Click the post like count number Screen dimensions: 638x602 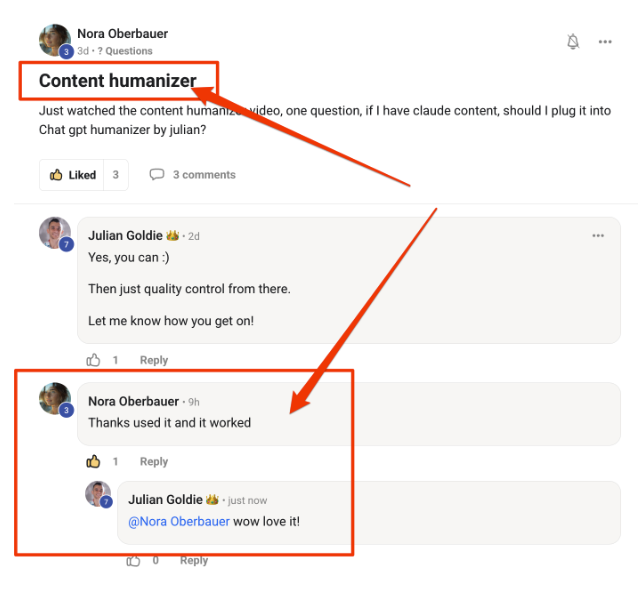click(x=115, y=175)
